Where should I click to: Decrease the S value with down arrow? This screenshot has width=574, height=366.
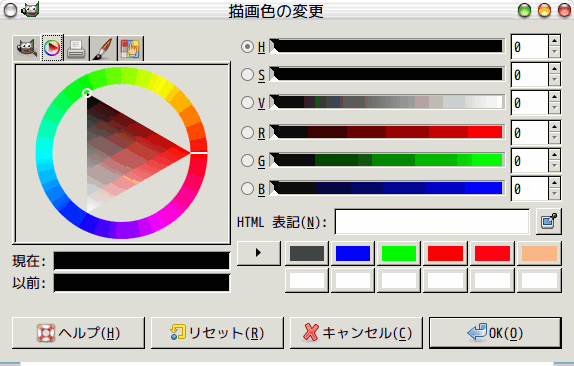(x=554, y=80)
